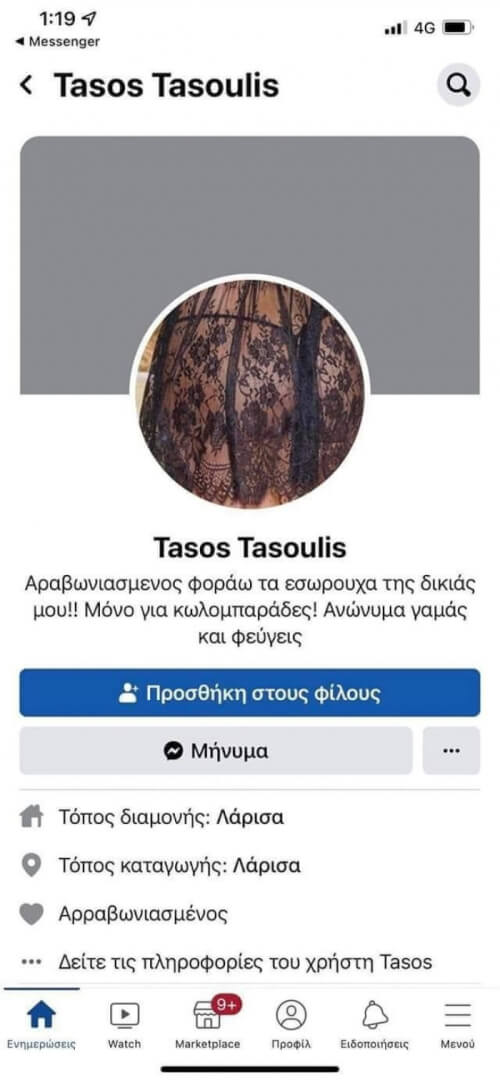Screen dimensions: 500x1082
Task: Open the search magnifier icon
Action: [x=459, y=85]
